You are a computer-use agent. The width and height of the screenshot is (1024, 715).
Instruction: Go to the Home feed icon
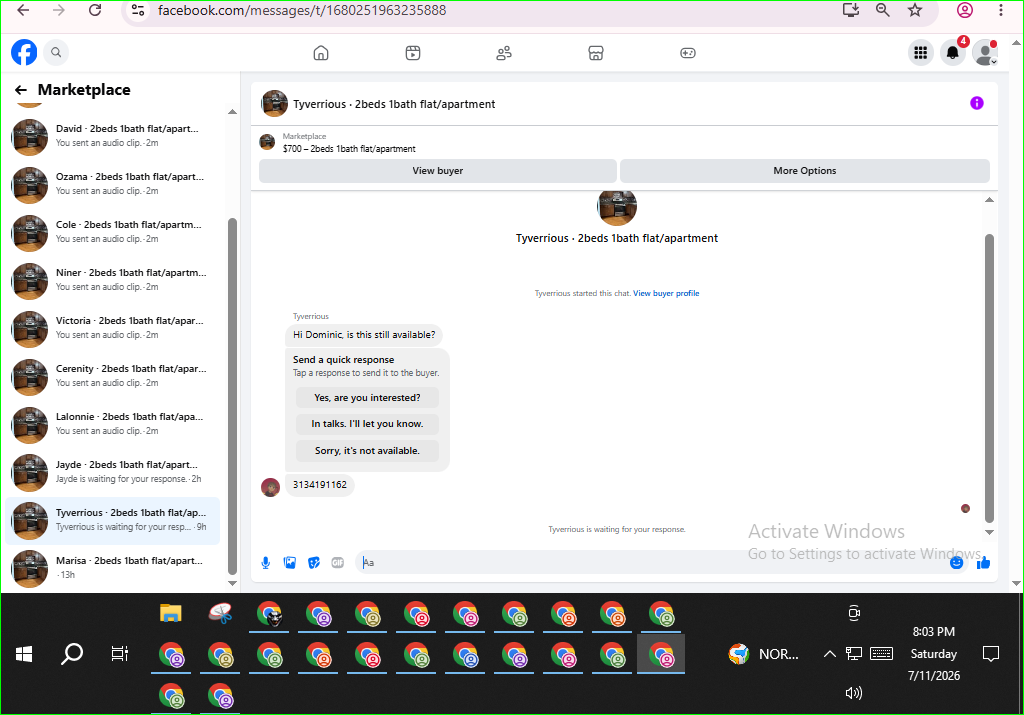[x=321, y=53]
